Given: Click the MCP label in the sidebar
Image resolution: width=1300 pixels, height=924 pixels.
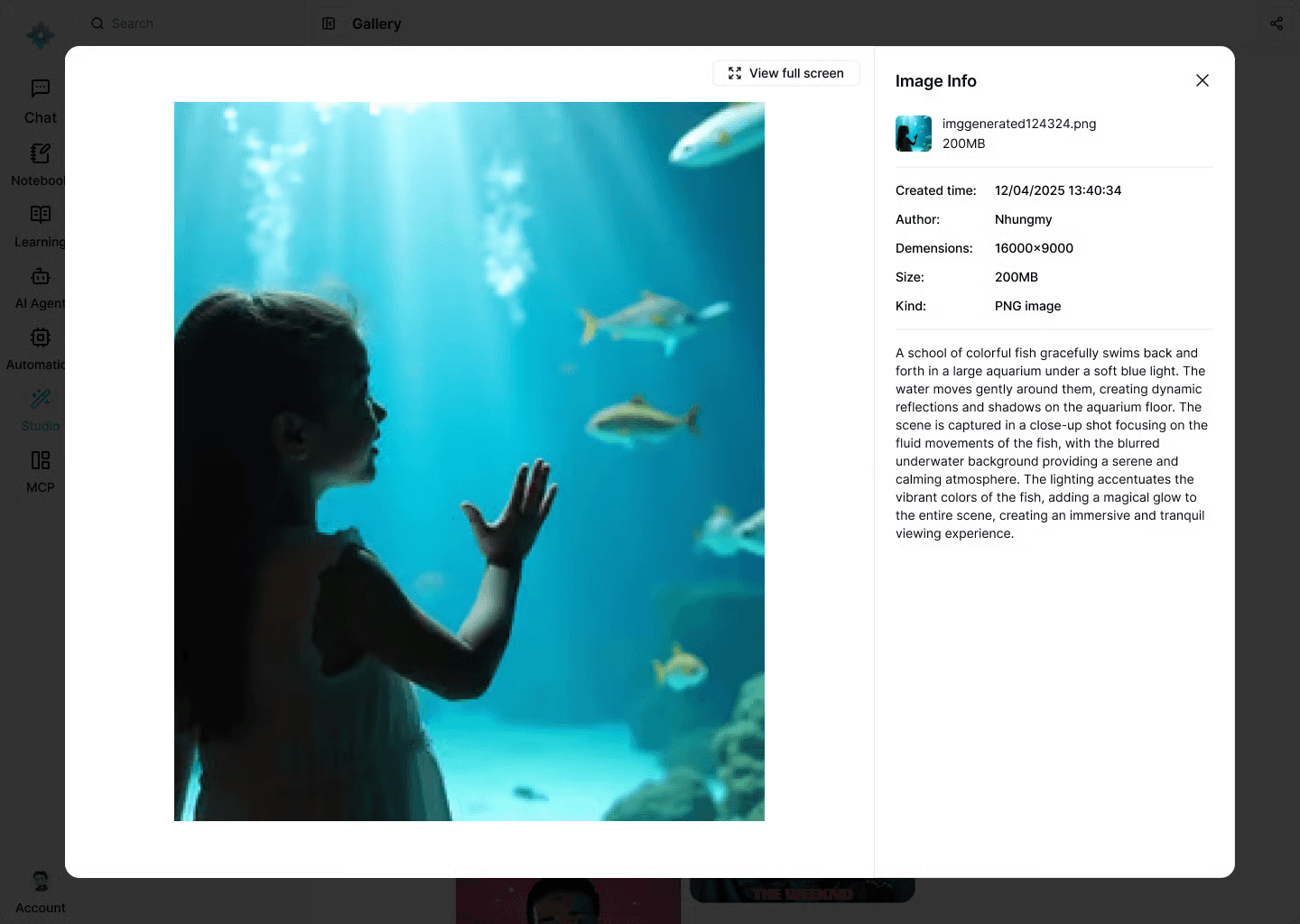Looking at the screenshot, I should [41, 487].
